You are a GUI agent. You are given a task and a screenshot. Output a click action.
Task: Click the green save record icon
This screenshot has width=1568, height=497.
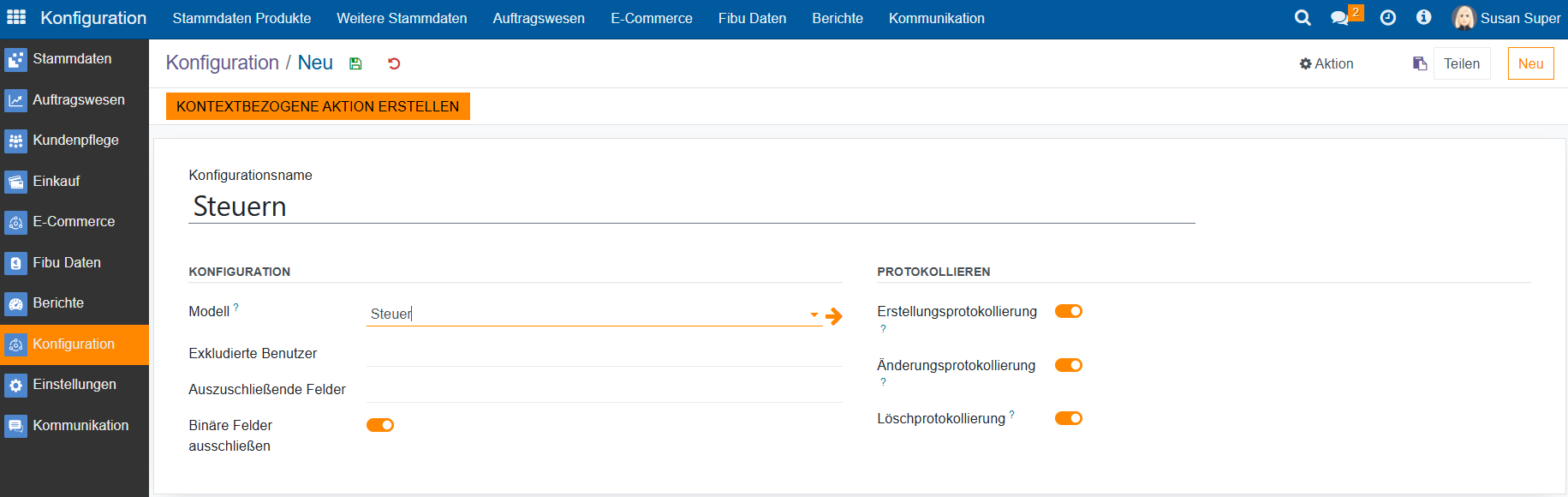355,63
